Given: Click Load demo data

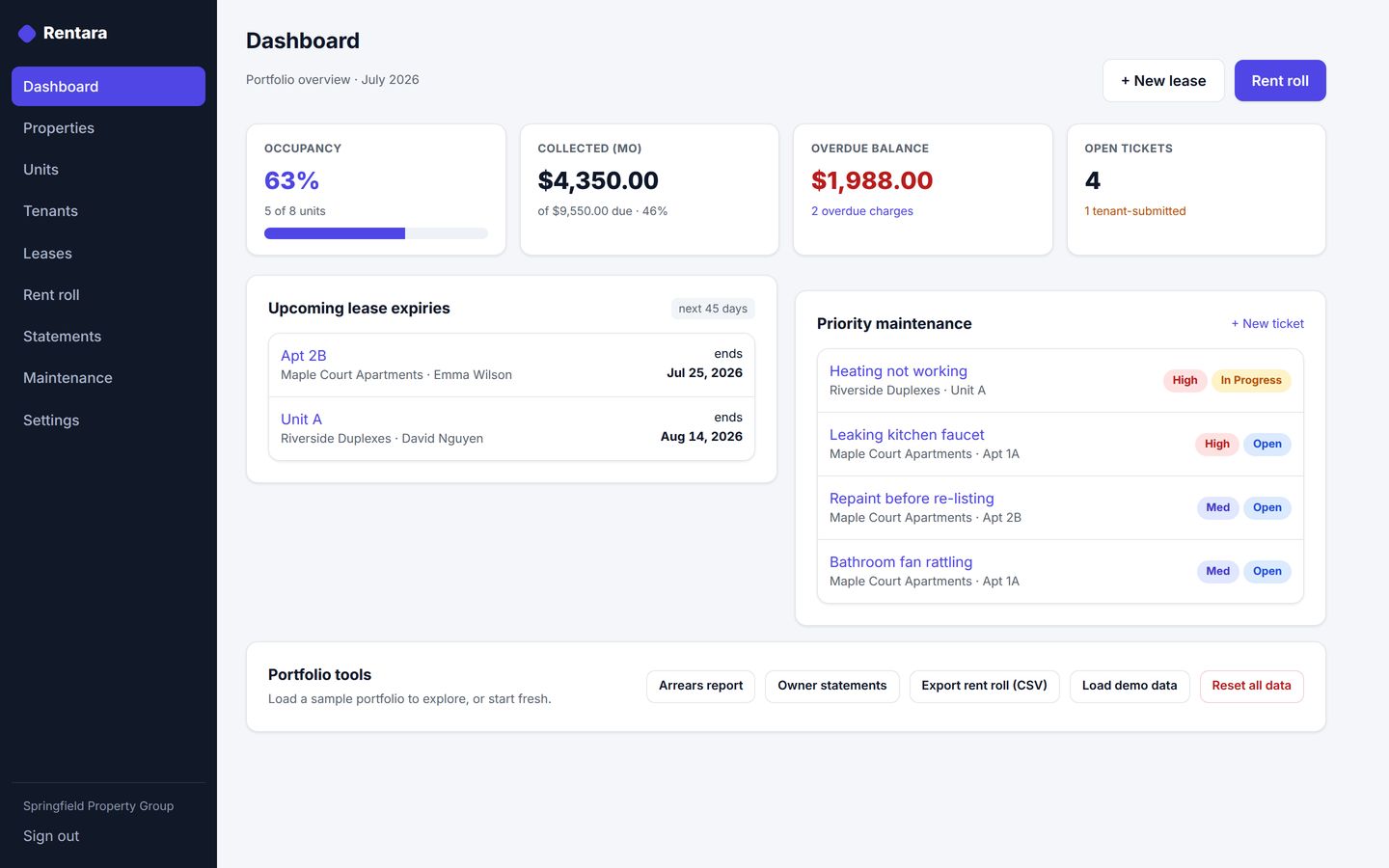Looking at the screenshot, I should point(1130,686).
